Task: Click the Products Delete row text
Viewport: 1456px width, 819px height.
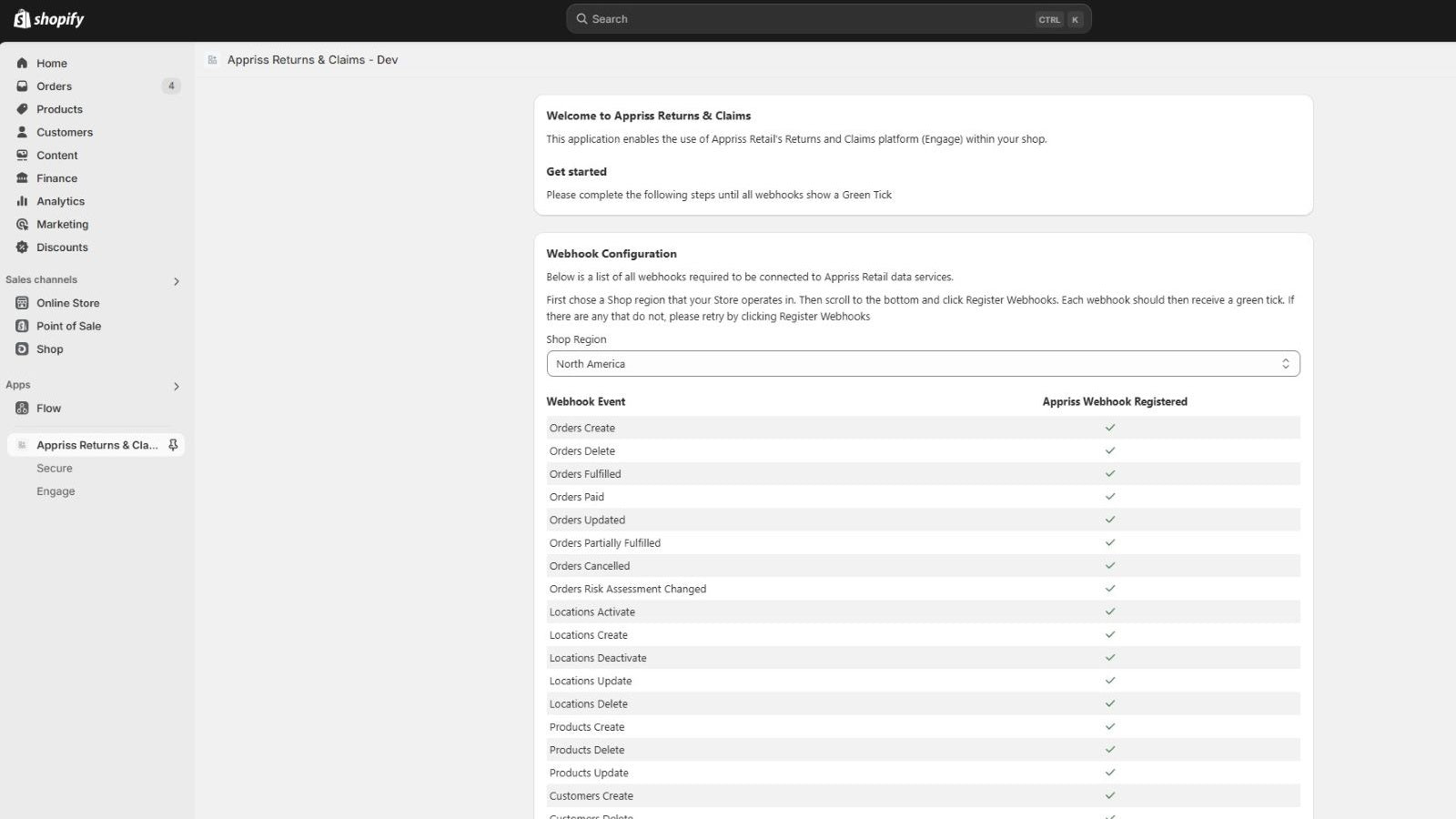Action: [587, 750]
